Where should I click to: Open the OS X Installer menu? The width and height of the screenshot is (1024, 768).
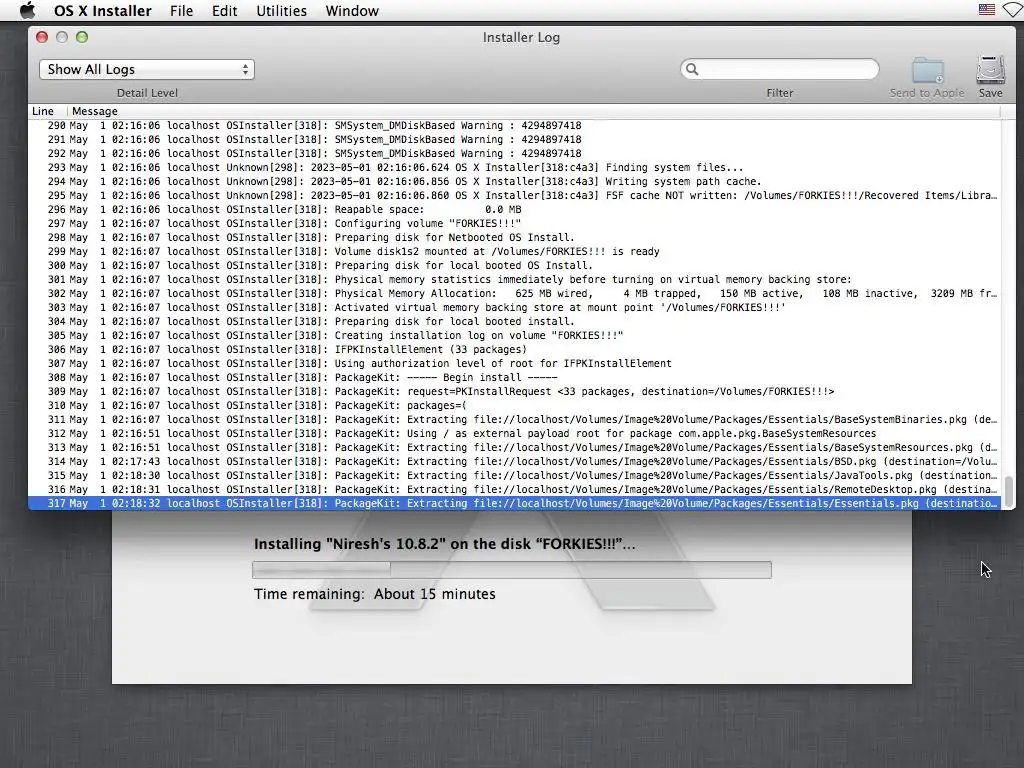click(103, 11)
